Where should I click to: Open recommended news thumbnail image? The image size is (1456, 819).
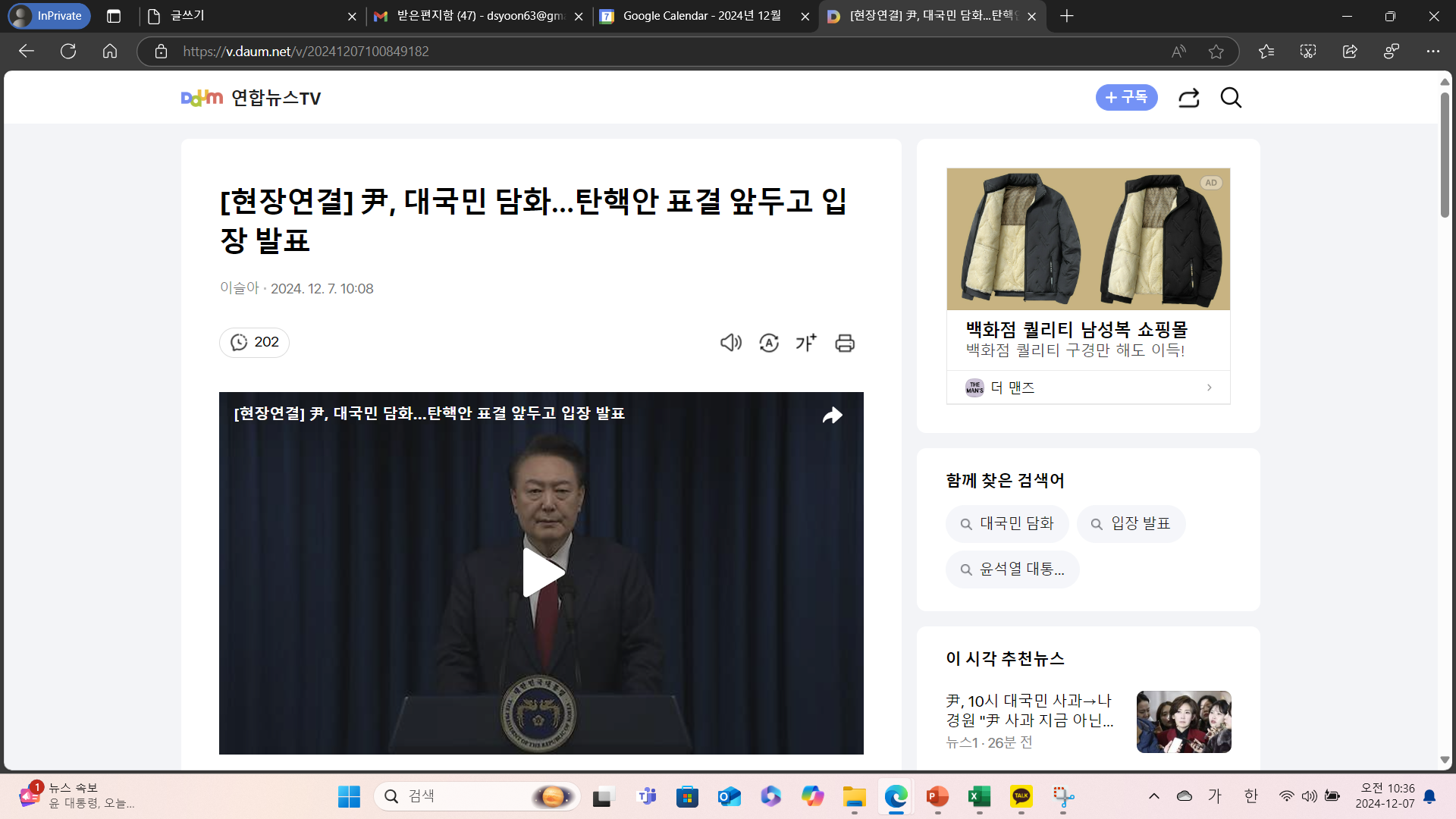[x=1183, y=721]
